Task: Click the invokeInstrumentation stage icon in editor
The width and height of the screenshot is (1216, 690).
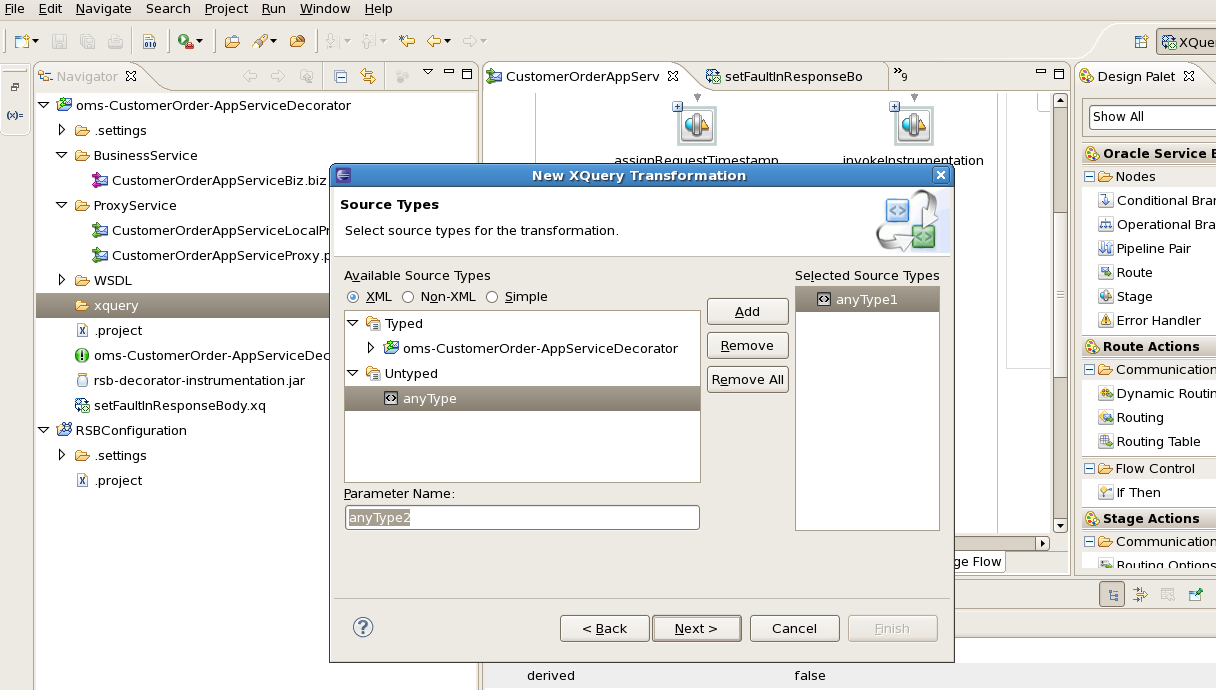Action: click(913, 125)
